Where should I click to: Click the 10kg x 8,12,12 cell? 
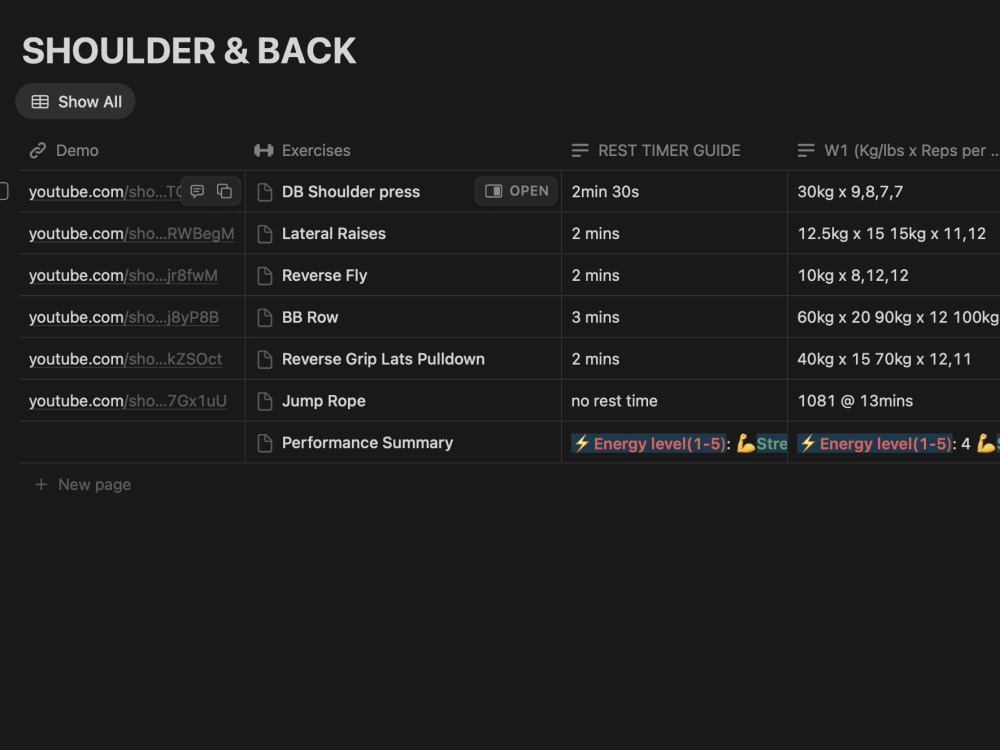pos(893,276)
